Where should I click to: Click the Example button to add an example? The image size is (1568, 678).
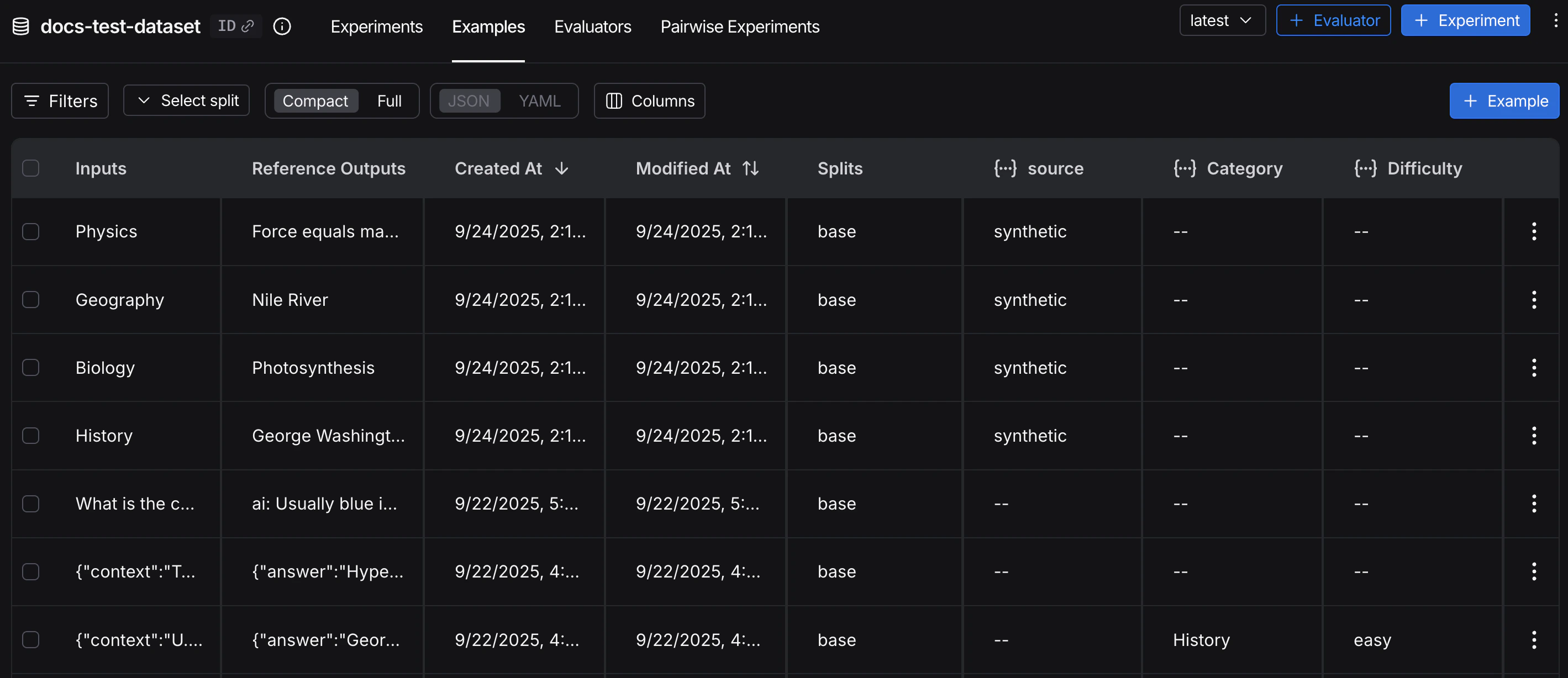1503,100
